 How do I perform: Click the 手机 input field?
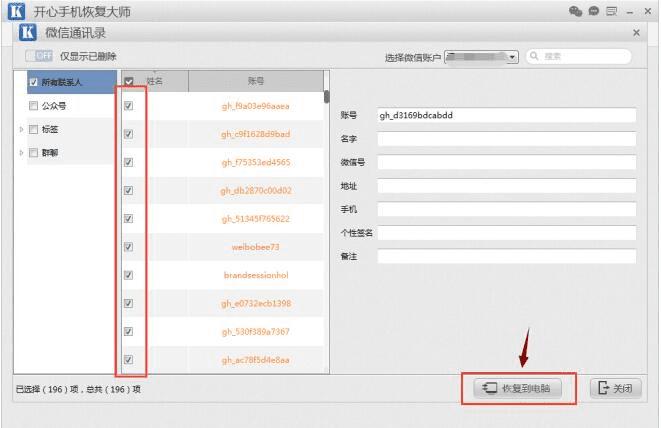click(x=507, y=209)
